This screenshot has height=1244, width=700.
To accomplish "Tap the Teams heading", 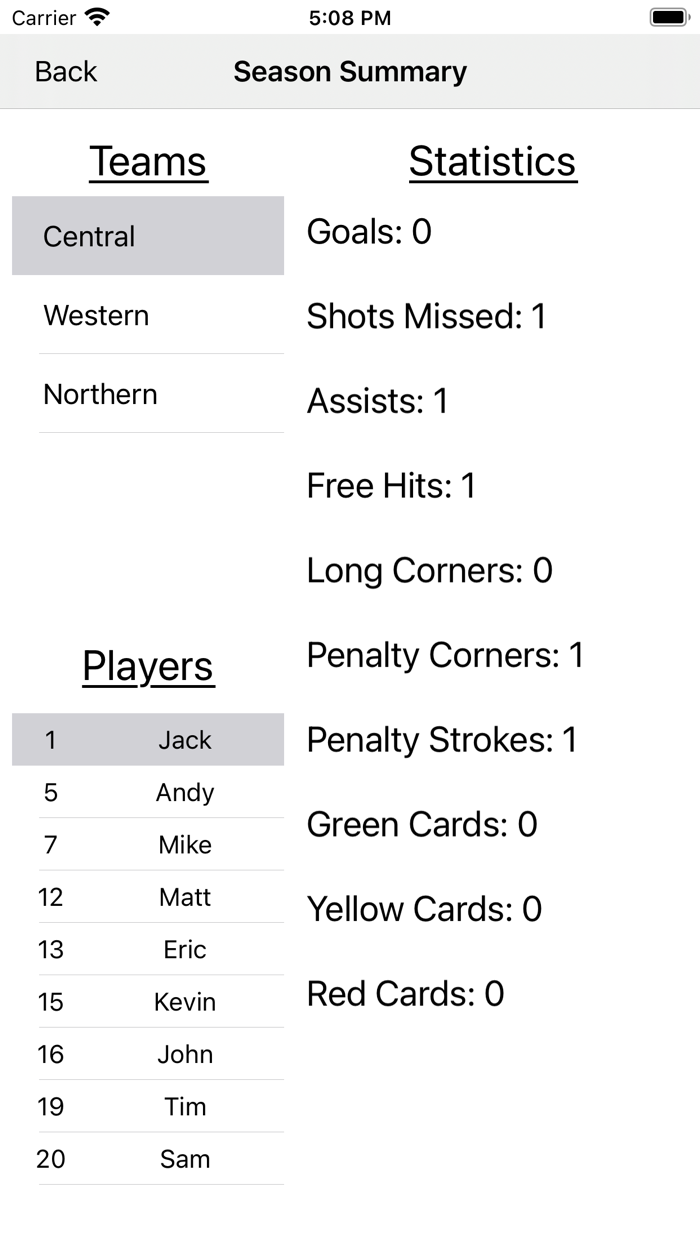I will 148,161.
